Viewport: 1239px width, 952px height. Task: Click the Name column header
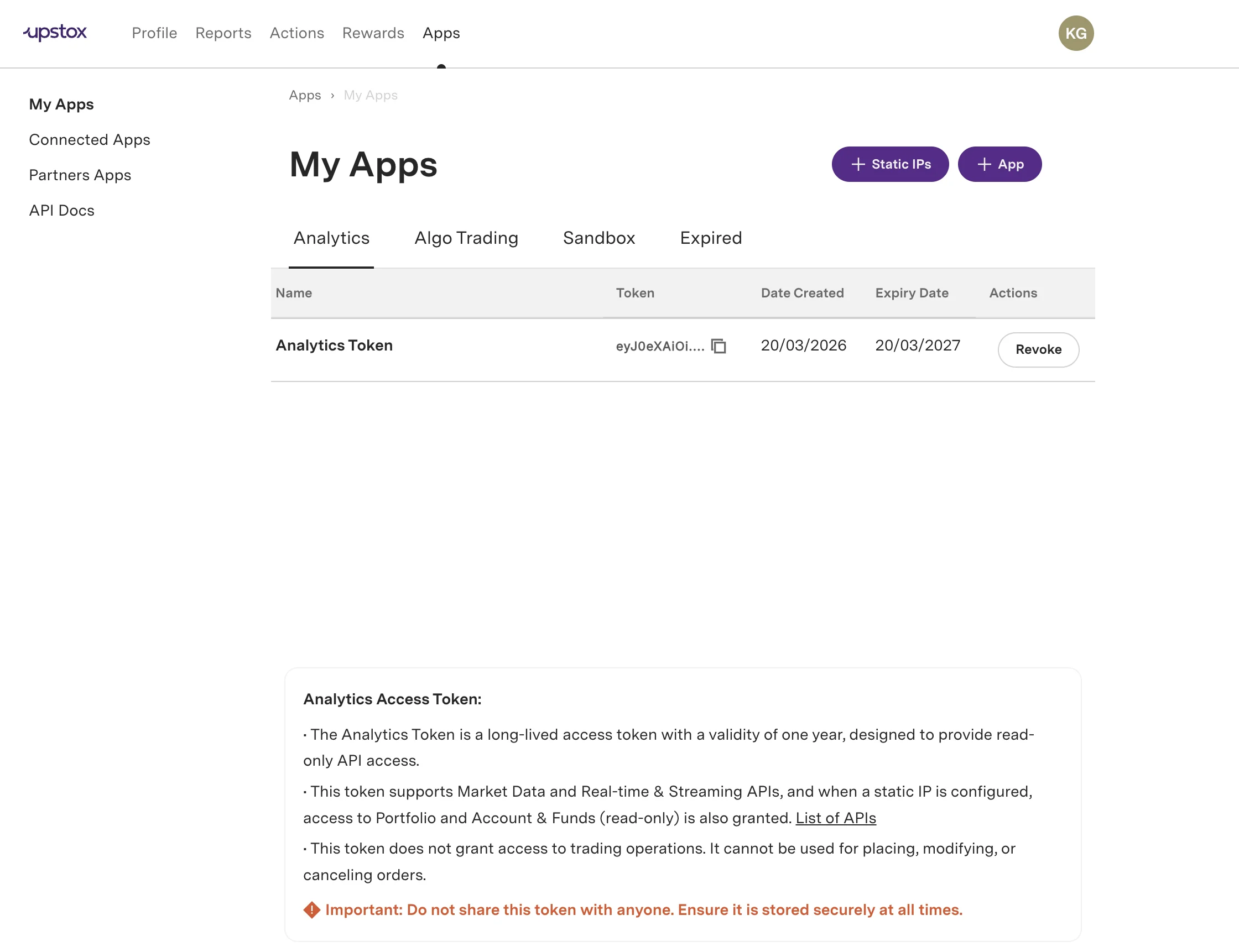click(x=294, y=293)
